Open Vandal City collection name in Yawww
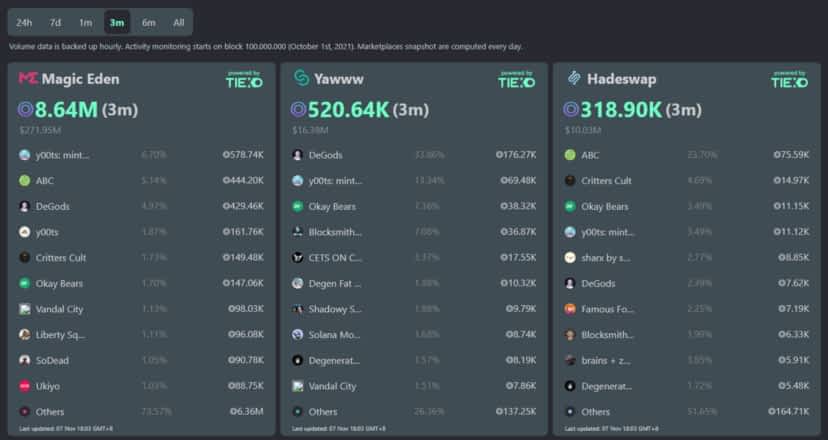Viewport: 828px width, 440px height. tap(332, 386)
